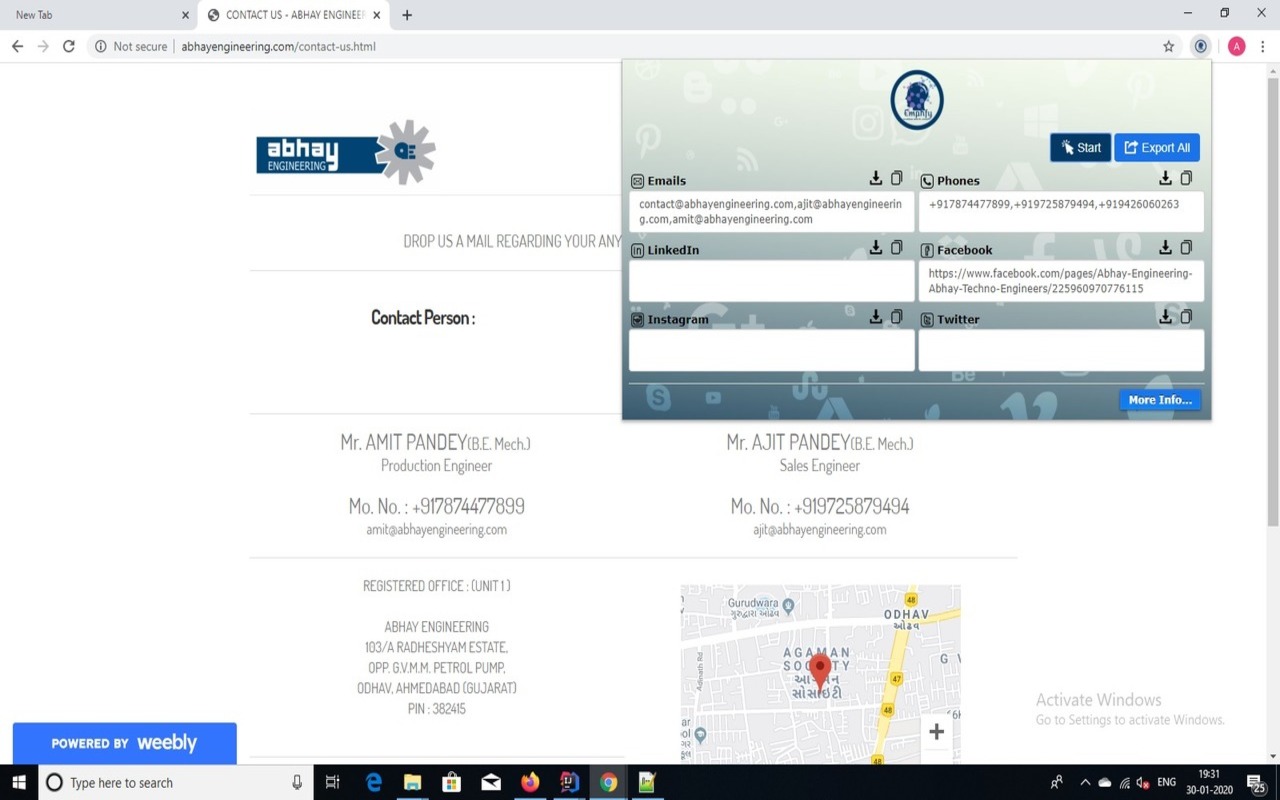Click the red map location pin
The height and width of the screenshot is (800, 1280).
pyautogui.click(x=820, y=674)
